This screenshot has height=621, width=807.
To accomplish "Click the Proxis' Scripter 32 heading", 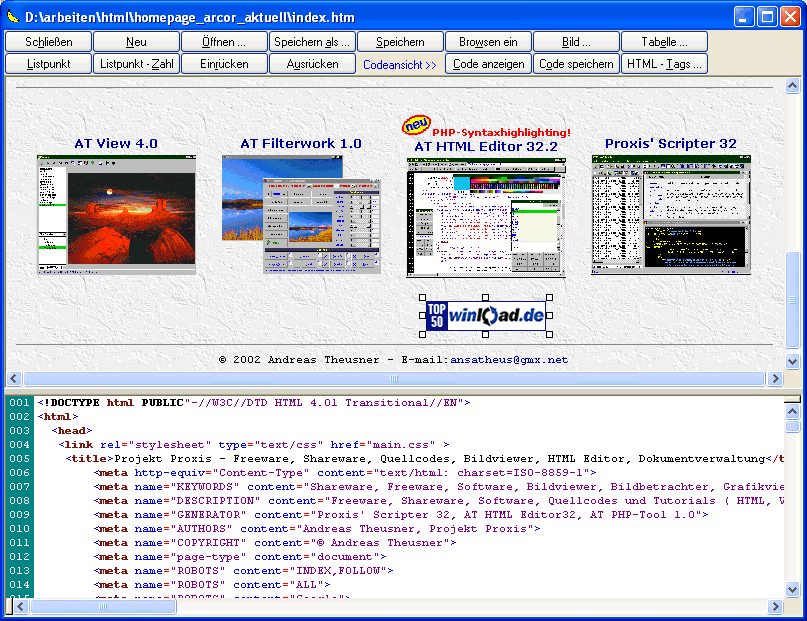I will click(671, 144).
